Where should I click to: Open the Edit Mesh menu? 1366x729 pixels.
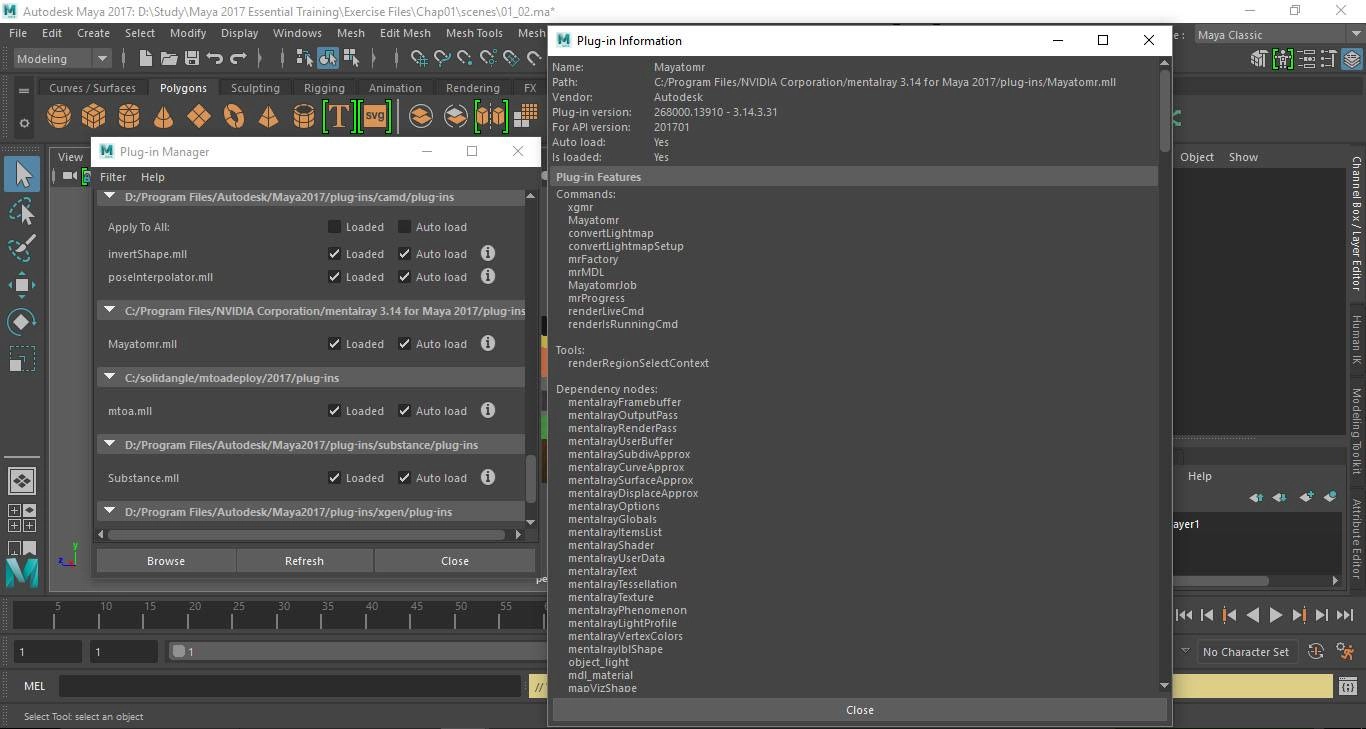(405, 33)
